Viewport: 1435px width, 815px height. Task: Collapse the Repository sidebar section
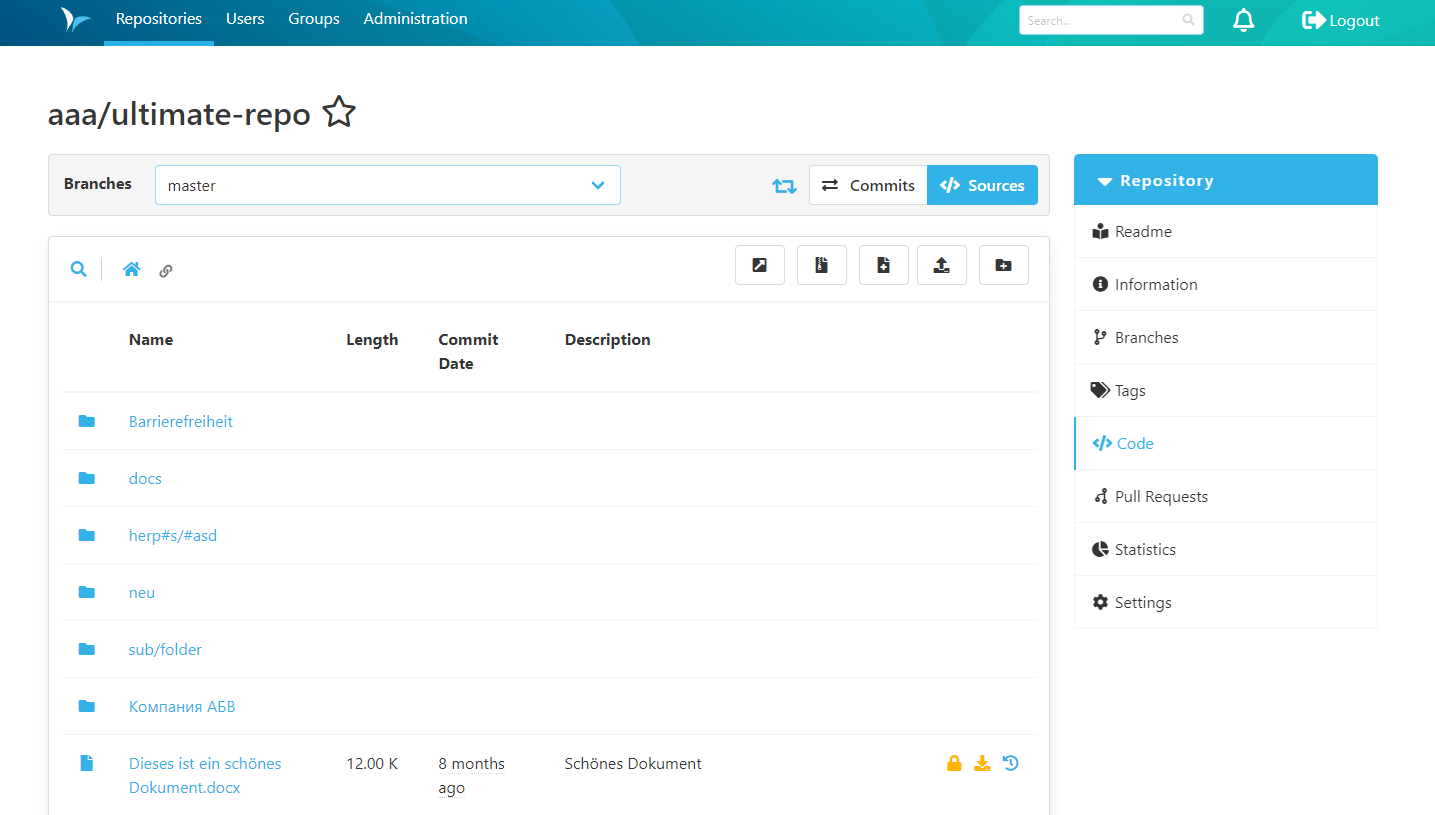point(1104,180)
